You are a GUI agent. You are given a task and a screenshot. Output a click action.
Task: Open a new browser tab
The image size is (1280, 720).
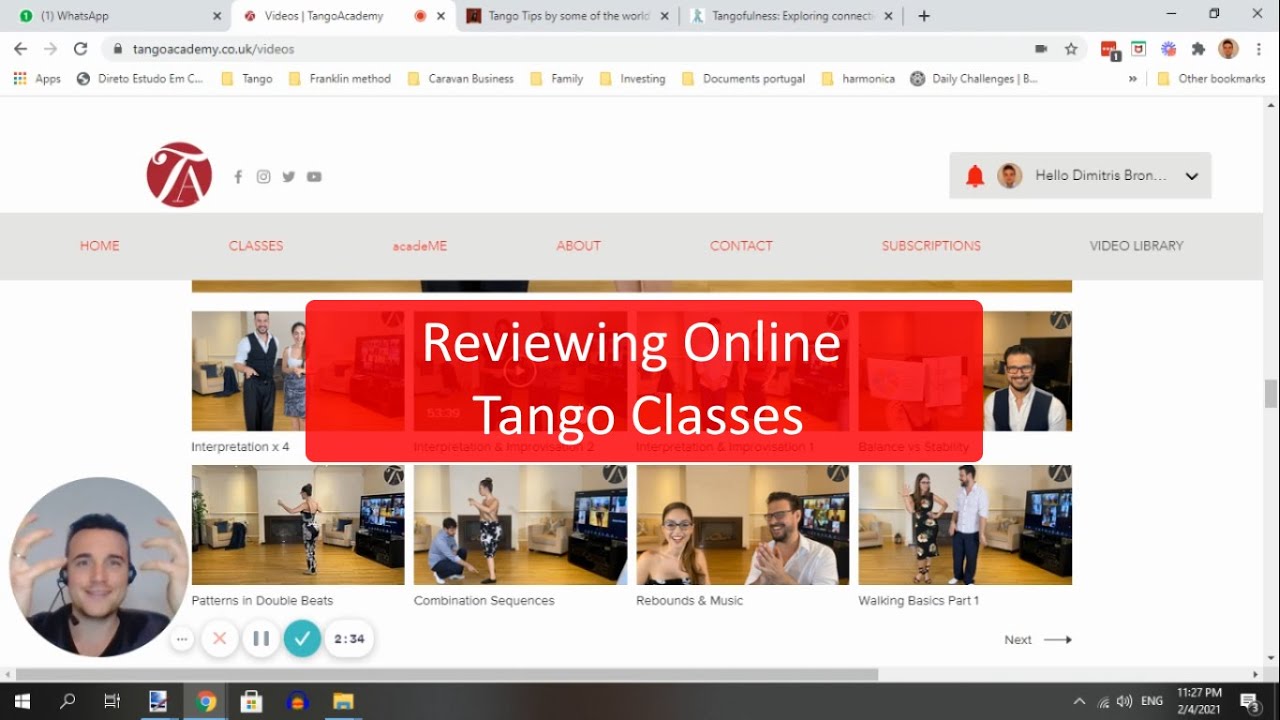924,16
